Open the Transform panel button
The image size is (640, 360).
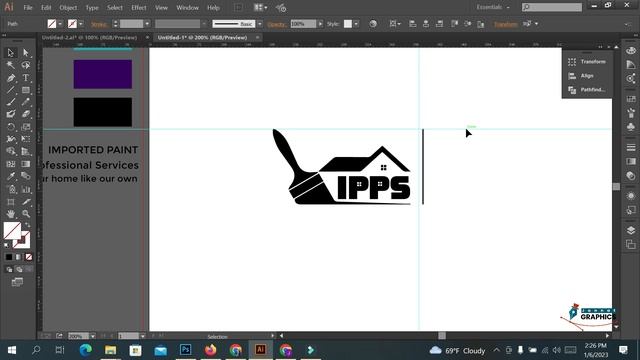(x=587, y=62)
